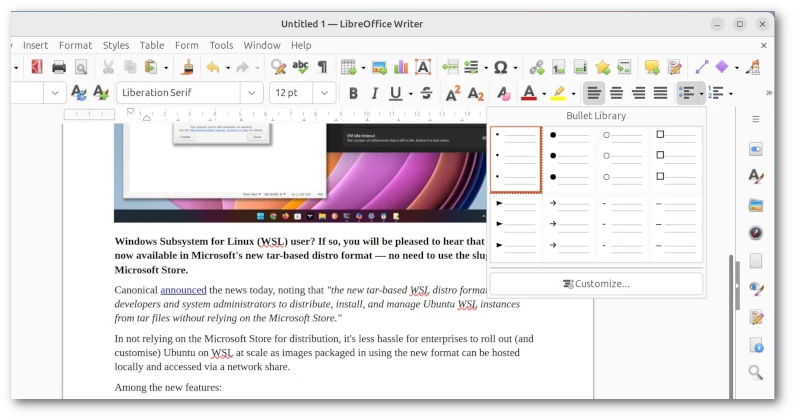Open font name dropdown arrow
The width and height of the screenshot is (794, 418).
pos(251,93)
